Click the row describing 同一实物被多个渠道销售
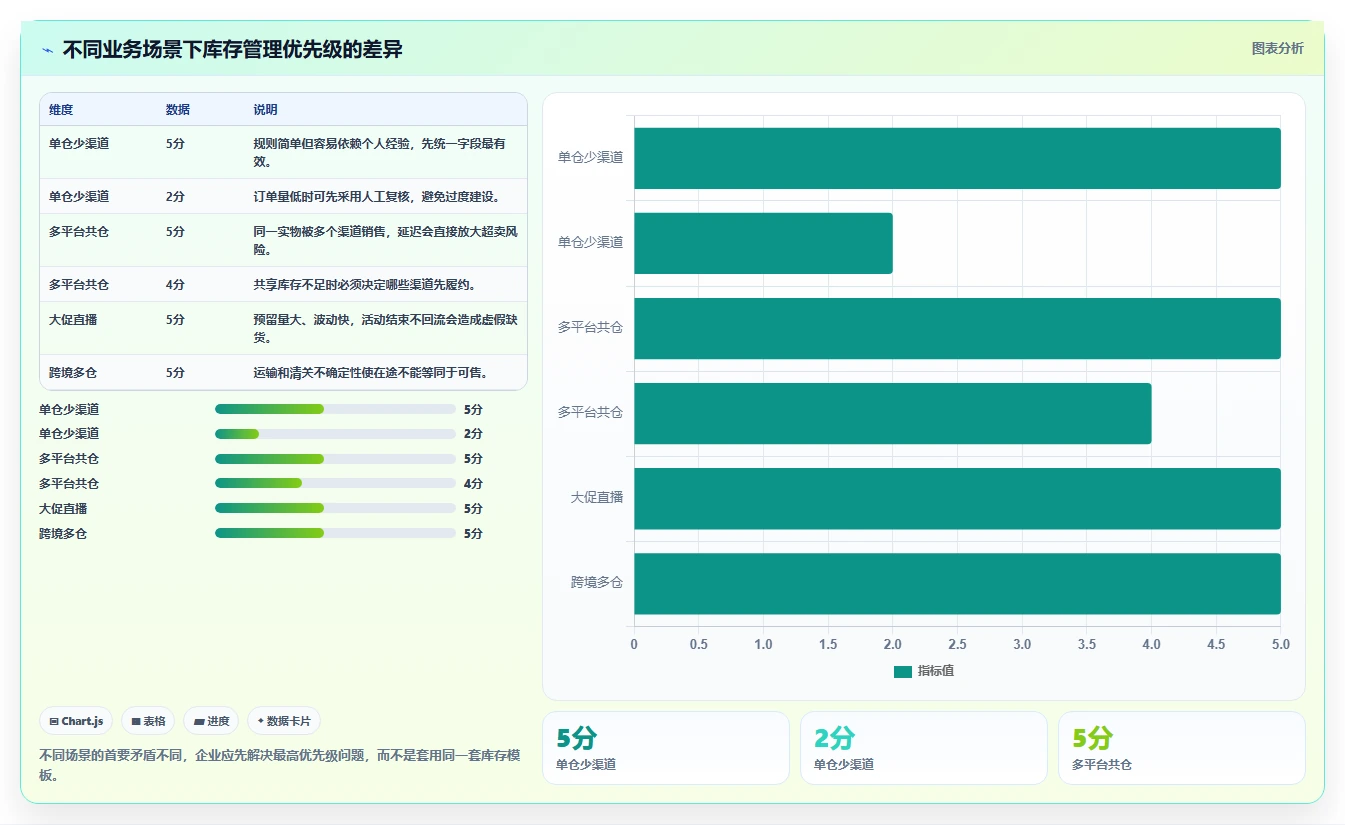Screen dimensions: 1345x825 [283, 240]
